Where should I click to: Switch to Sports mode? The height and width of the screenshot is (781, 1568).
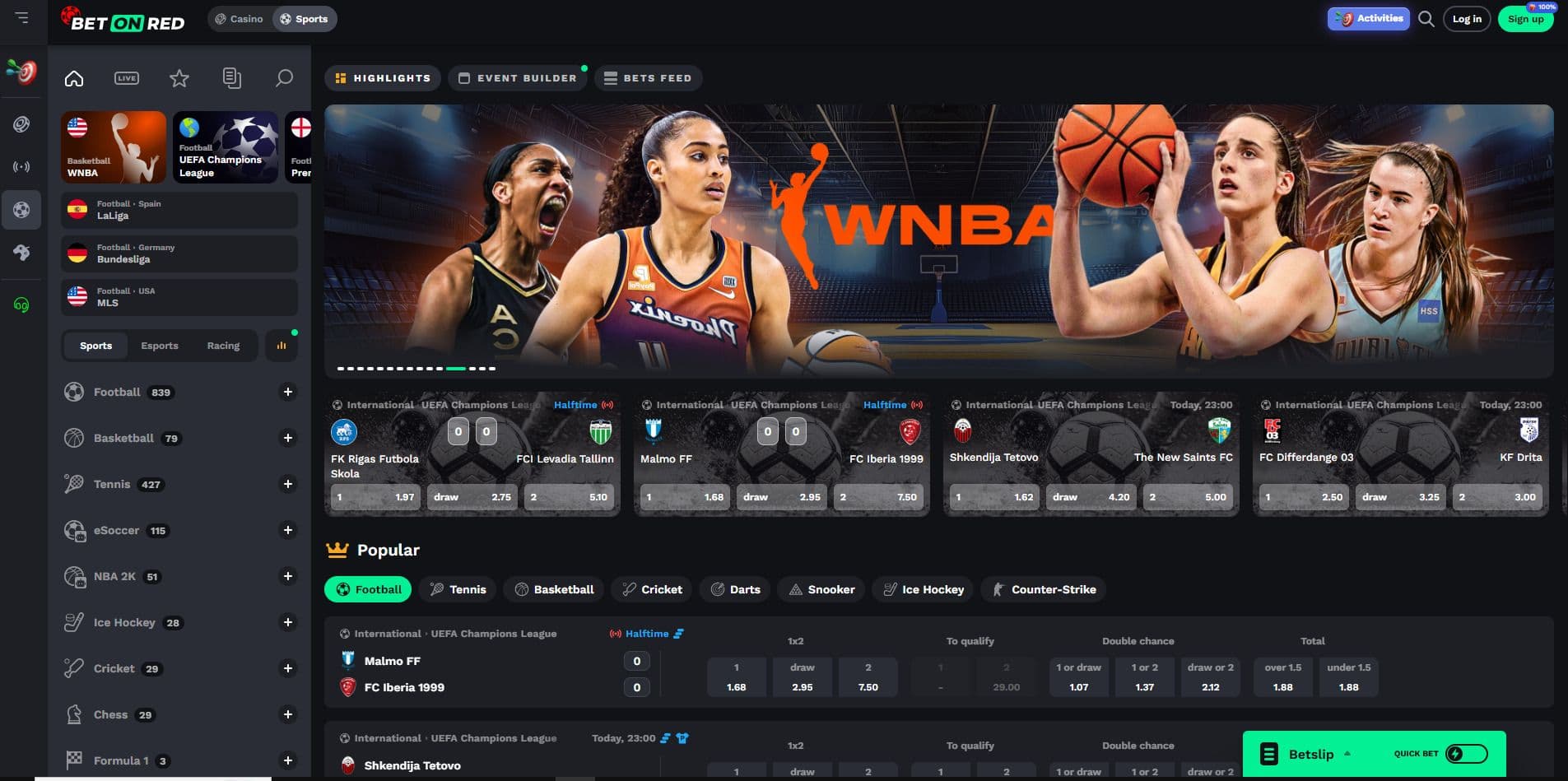tap(304, 19)
